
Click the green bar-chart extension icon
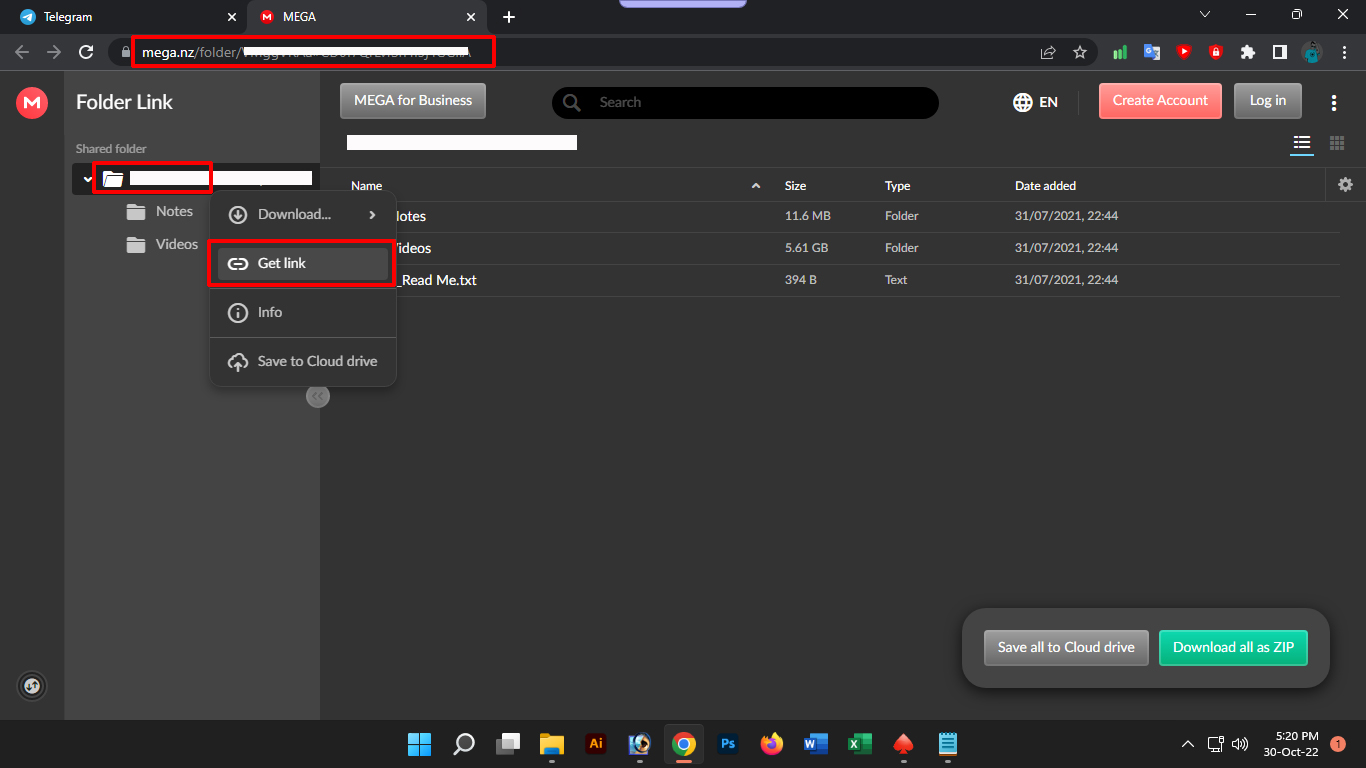[1120, 52]
